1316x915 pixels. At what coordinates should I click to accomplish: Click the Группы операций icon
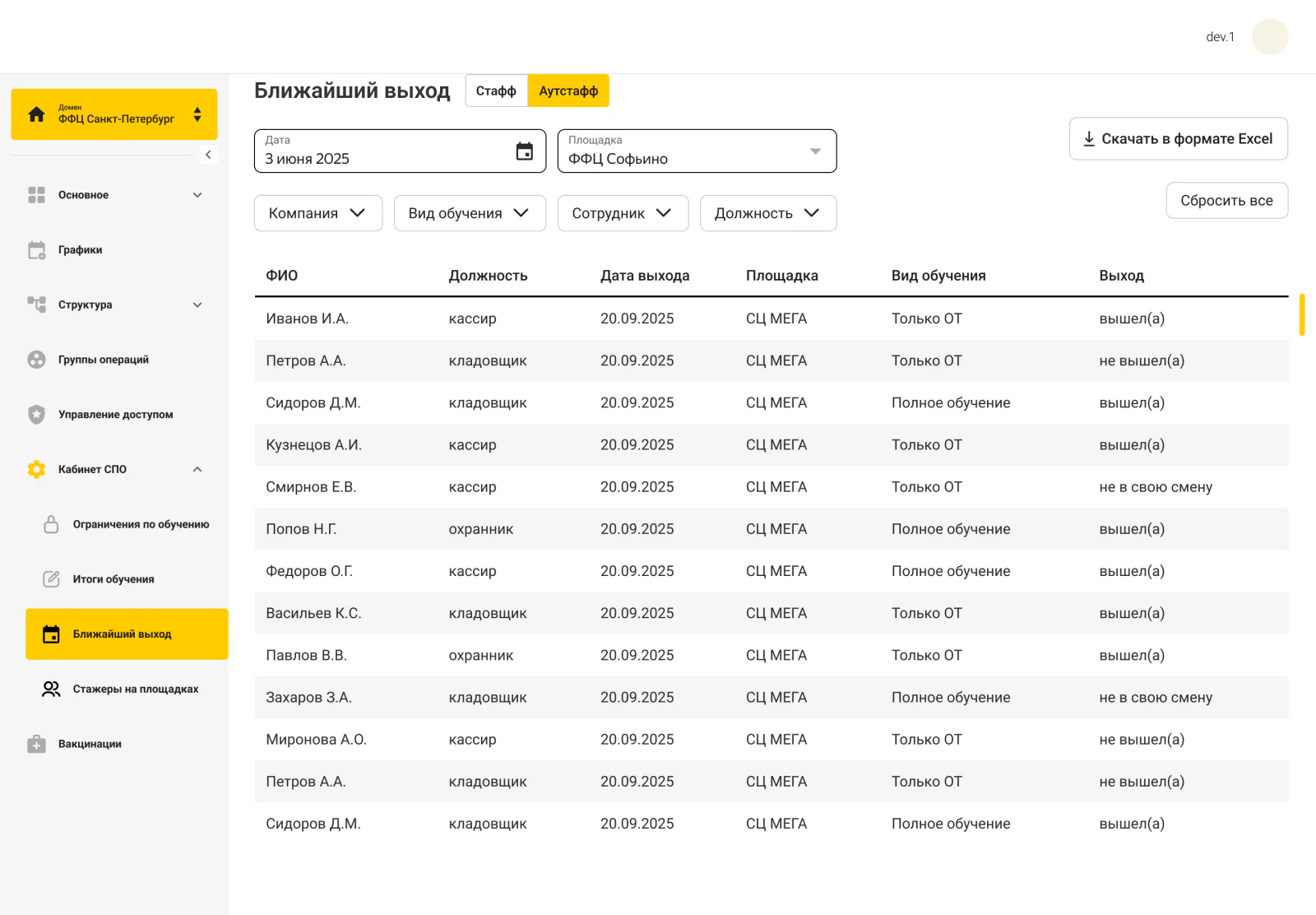click(36, 360)
